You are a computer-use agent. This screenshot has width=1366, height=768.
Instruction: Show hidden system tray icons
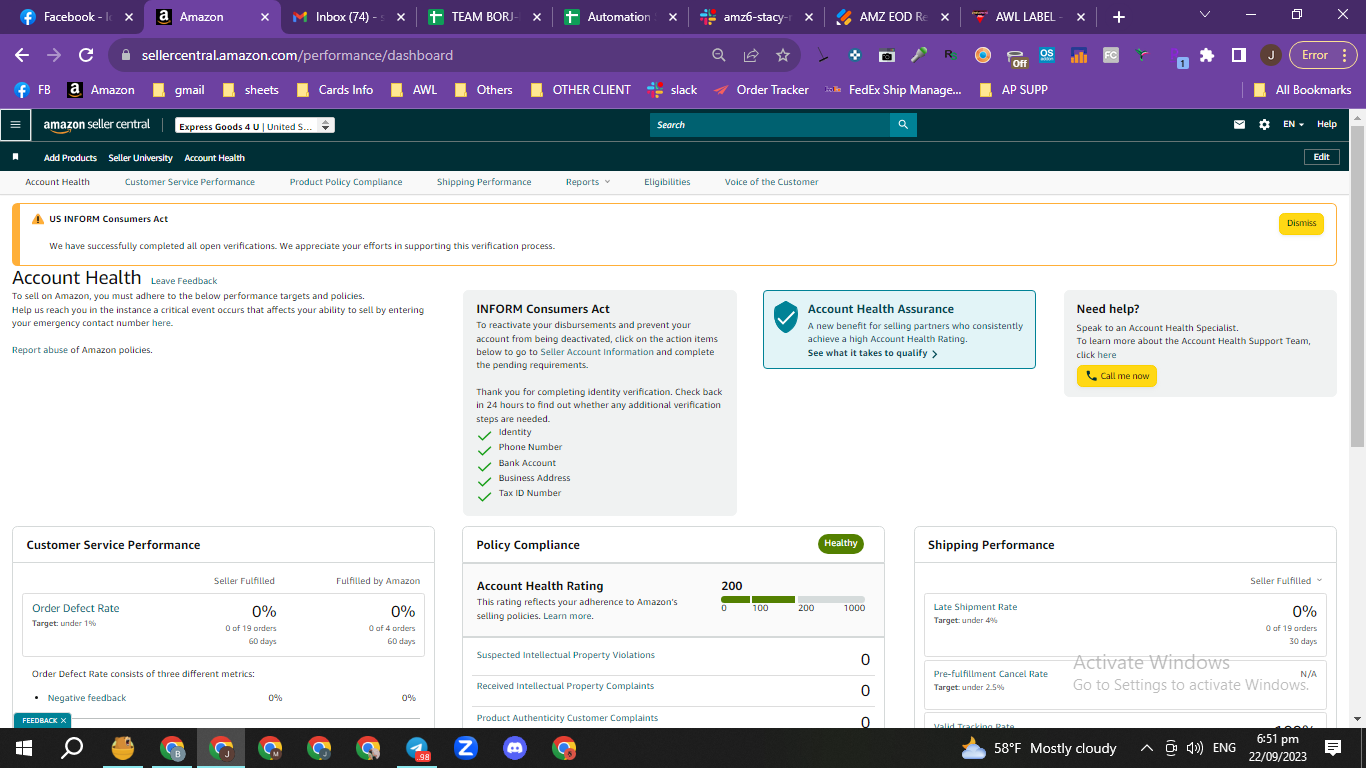point(1146,748)
